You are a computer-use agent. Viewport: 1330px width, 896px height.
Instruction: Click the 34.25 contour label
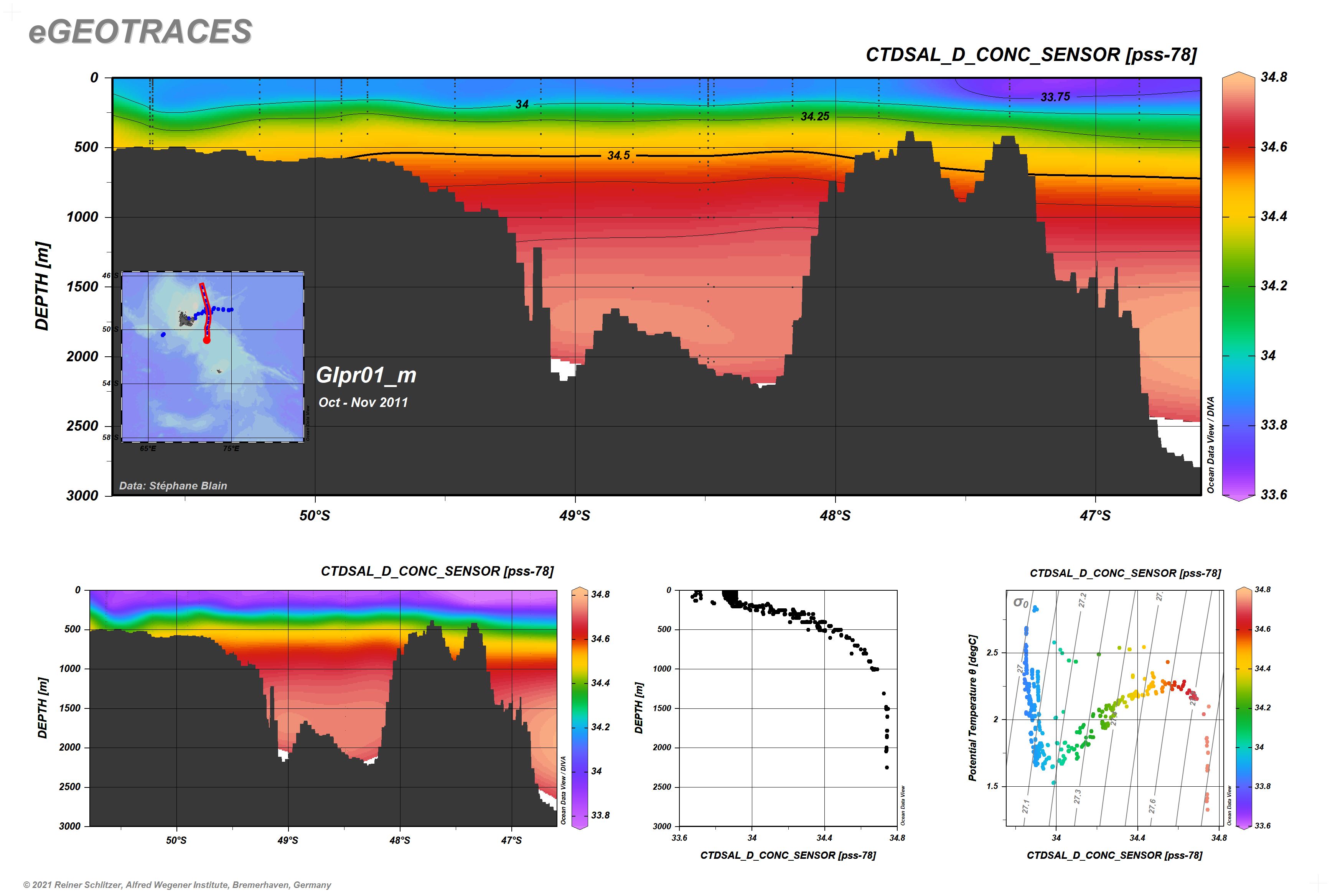point(814,117)
